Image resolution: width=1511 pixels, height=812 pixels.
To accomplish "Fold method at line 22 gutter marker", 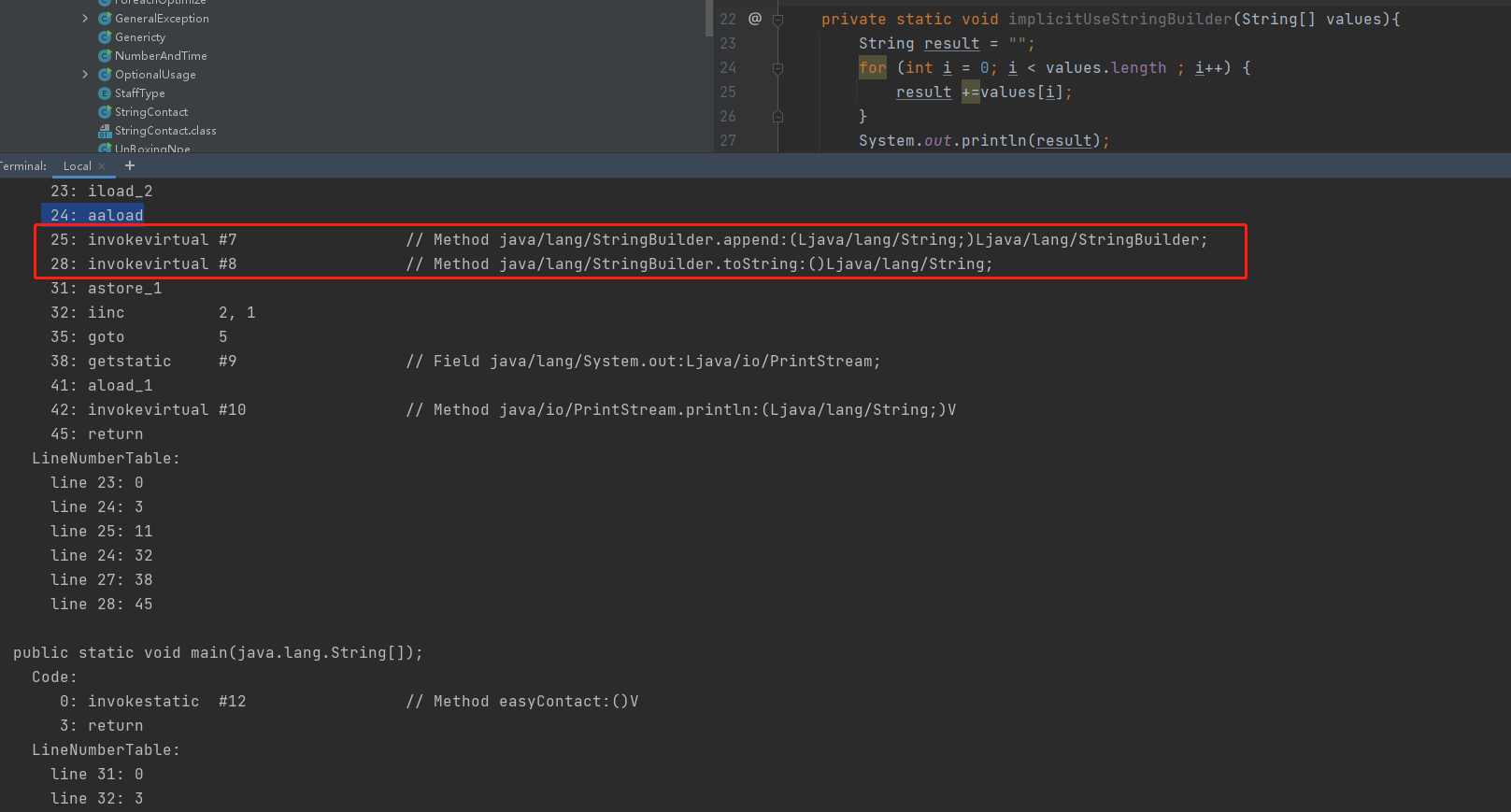I will pyautogui.click(x=777, y=19).
